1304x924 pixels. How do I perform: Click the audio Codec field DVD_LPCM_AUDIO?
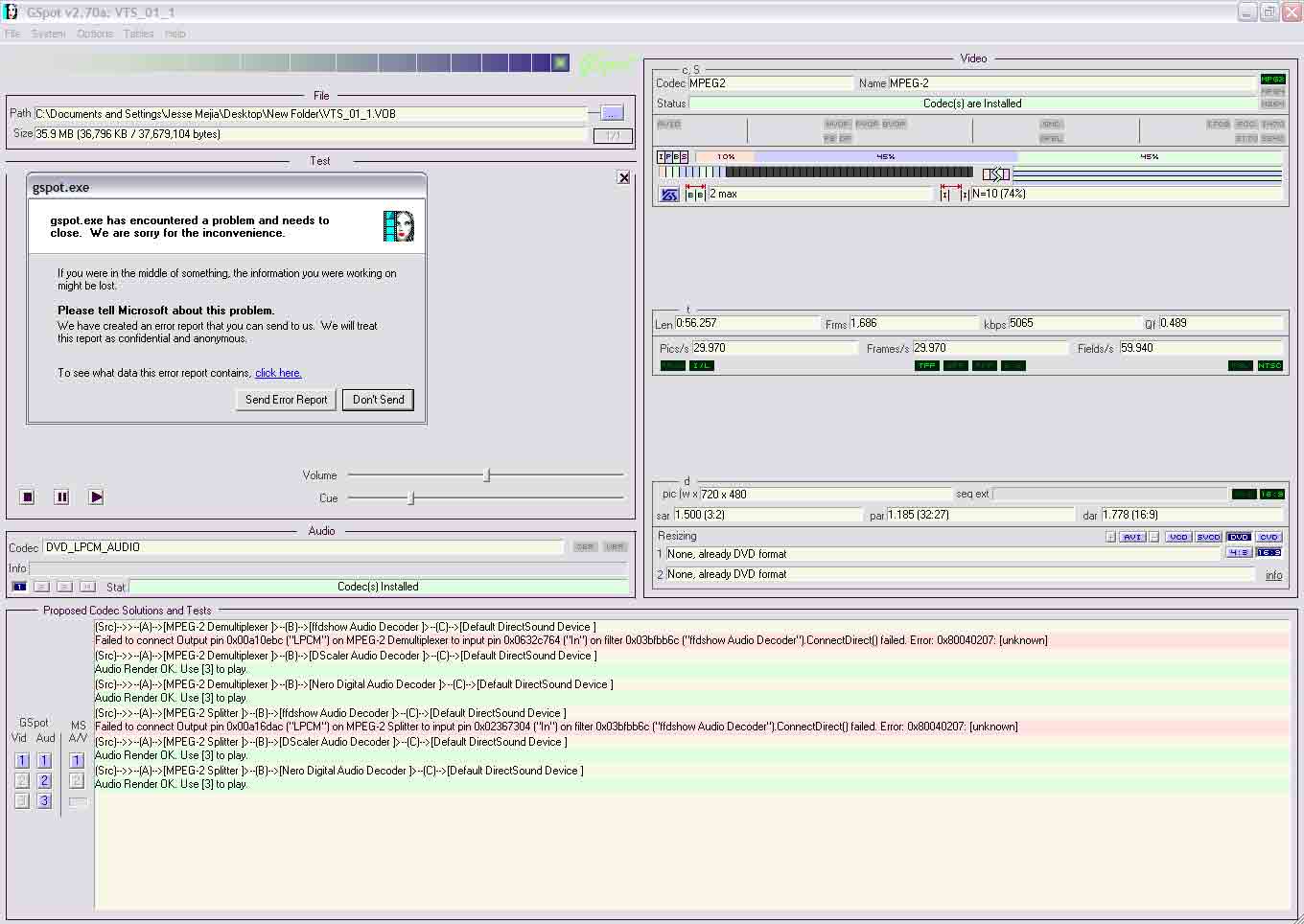(x=303, y=547)
